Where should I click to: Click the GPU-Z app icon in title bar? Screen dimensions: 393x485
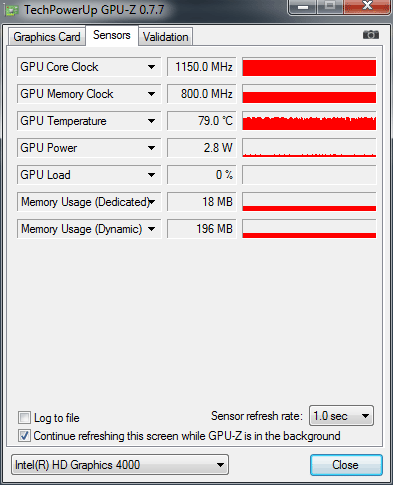tap(11, 10)
